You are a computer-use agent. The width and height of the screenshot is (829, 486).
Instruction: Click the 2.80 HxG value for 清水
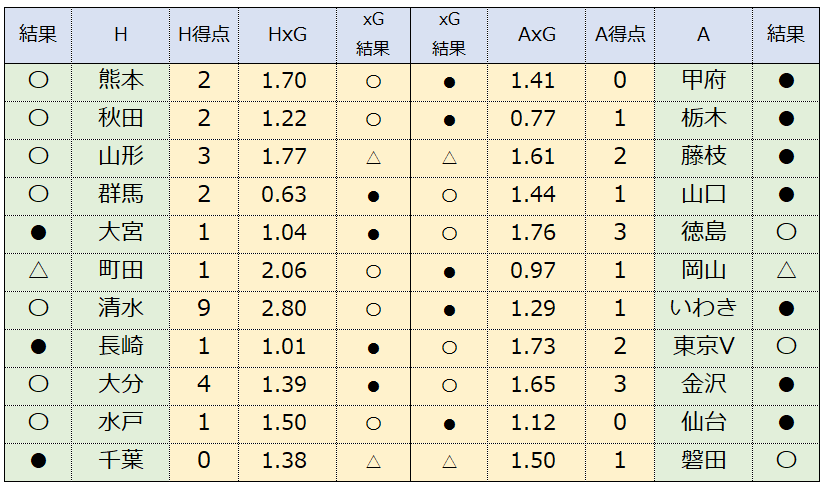click(284, 308)
